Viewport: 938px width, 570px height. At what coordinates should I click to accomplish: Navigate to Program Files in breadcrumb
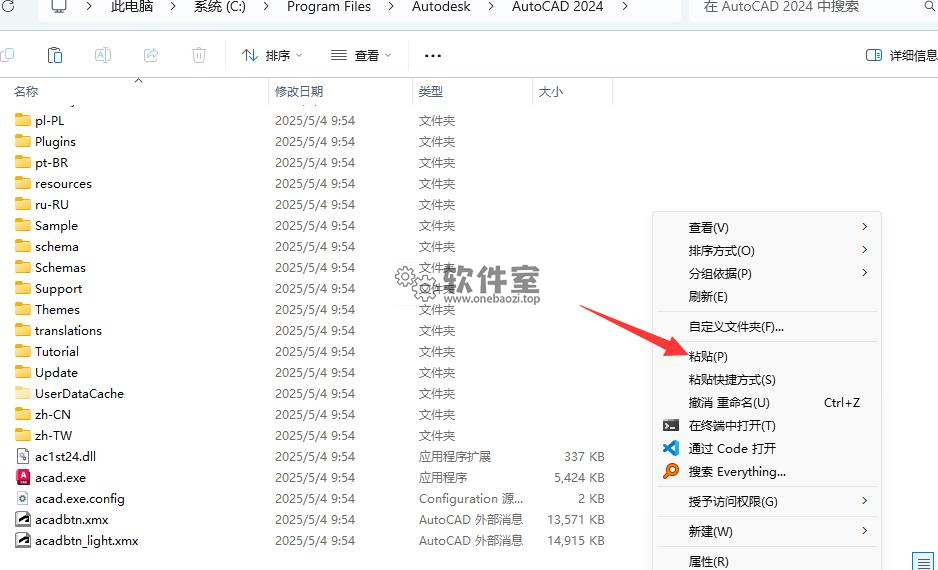coord(328,7)
